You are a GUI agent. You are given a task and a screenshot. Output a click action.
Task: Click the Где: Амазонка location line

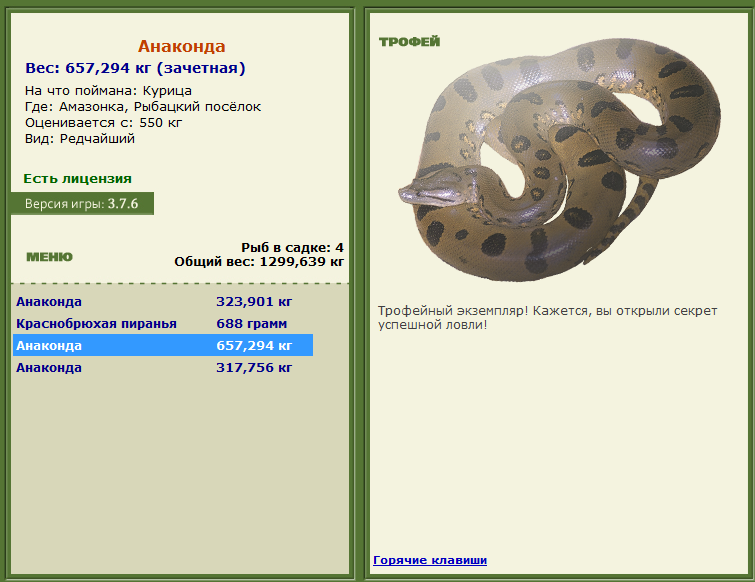click(143, 106)
